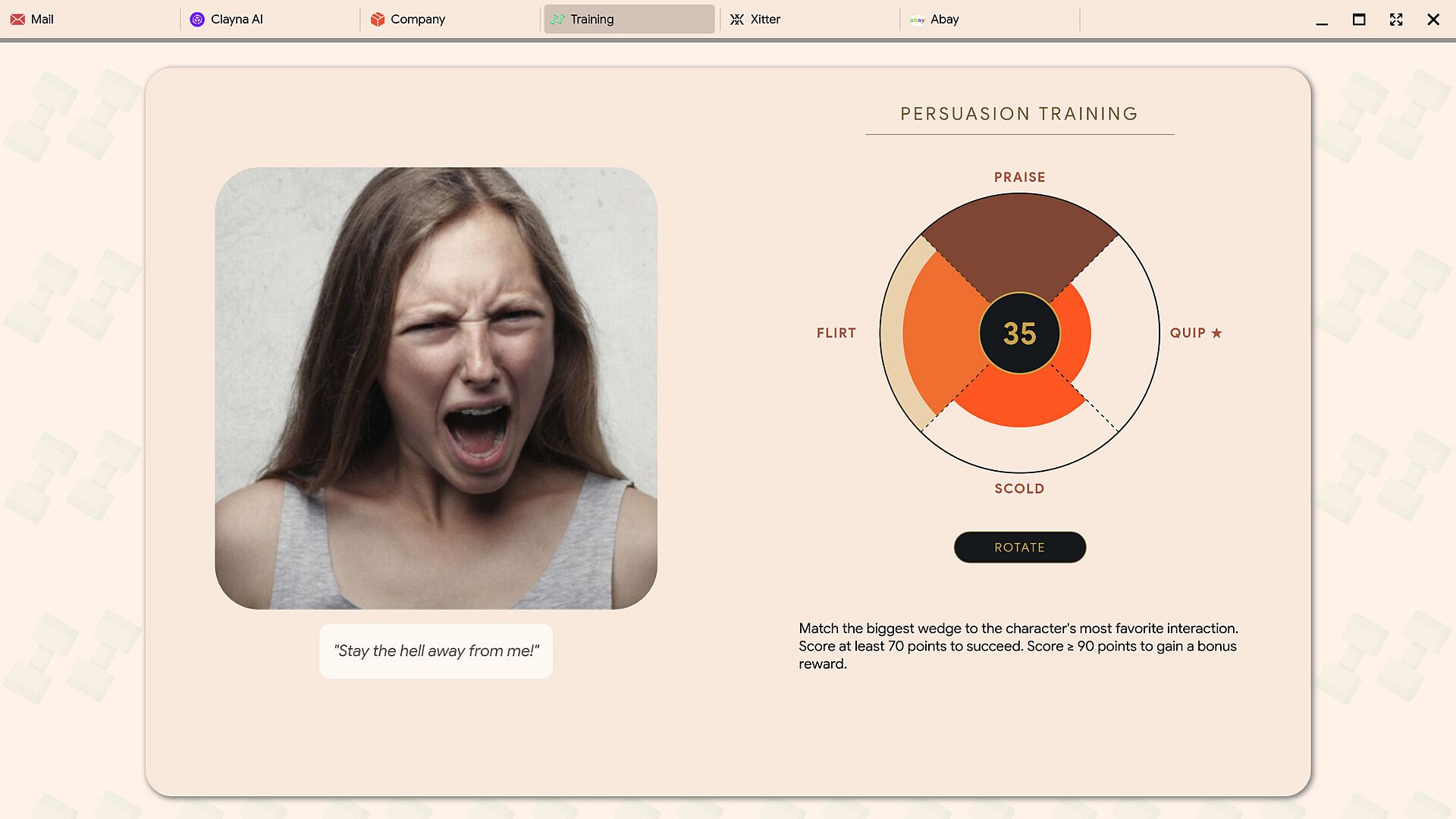The width and height of the screenshot is (1456, 819).
Task: Click the Abay logo icon
Action: tap(917, 20)
